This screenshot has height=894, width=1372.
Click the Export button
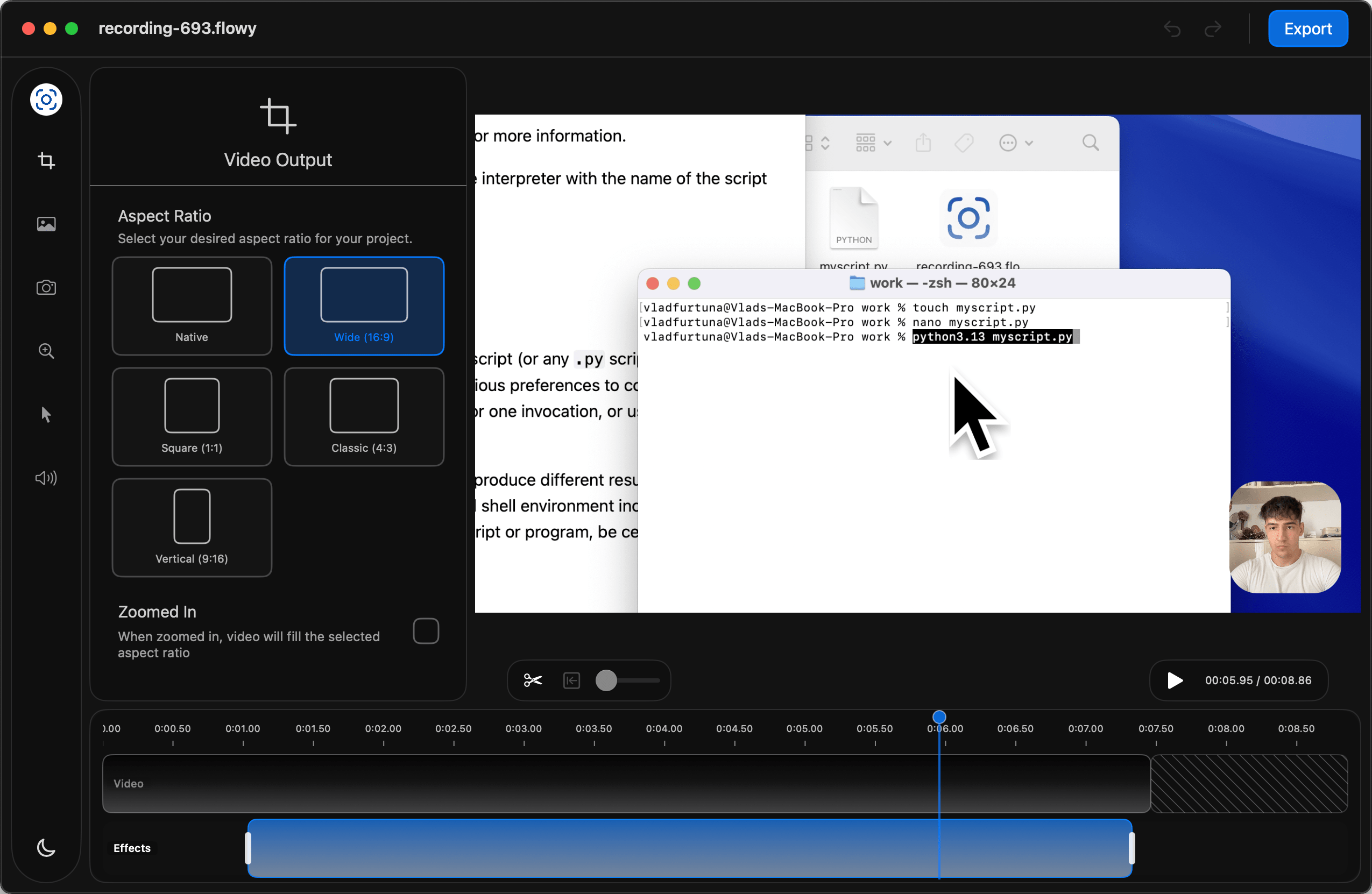pyautogui.click(x=1307, y=29)
